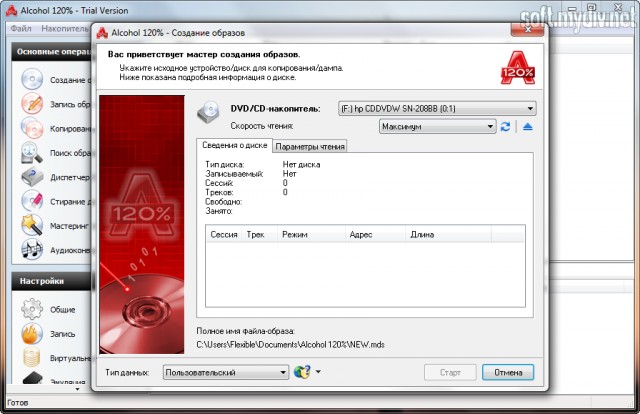640x414 pixels.
Task: Switch to Сведения о диске tab
Action: [x=235, y=145]
